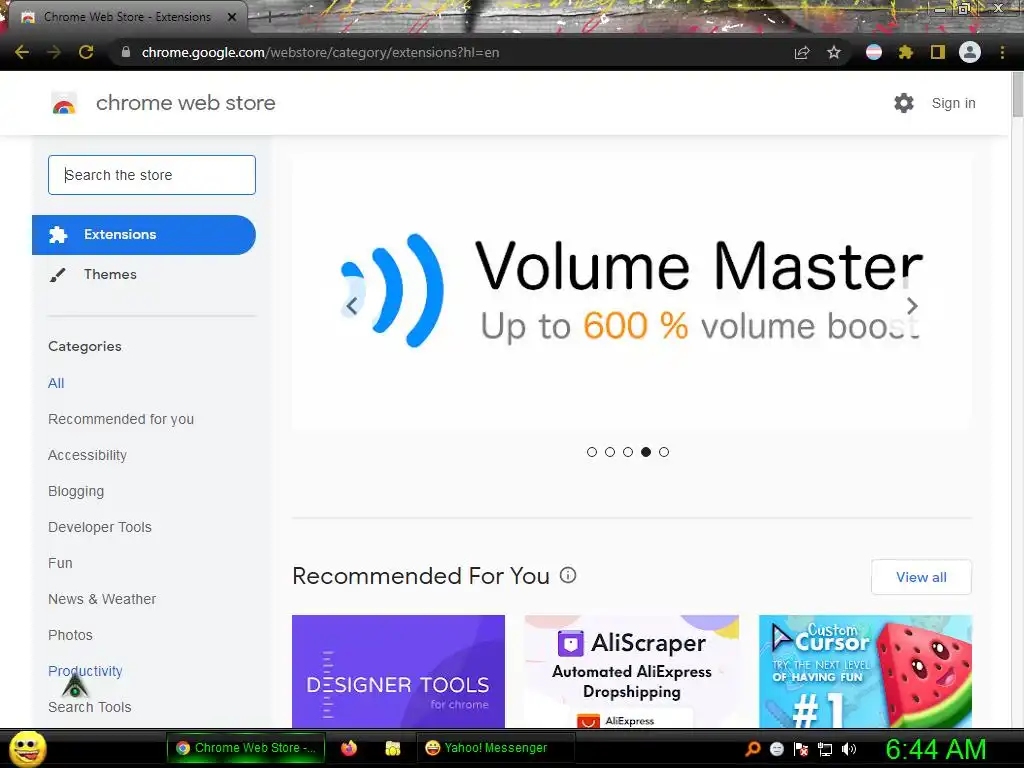The width and height of the screenshot is (1024, 768).
Task: Click Chrome Web Store taskbar button
Action: tap(246, 748)
